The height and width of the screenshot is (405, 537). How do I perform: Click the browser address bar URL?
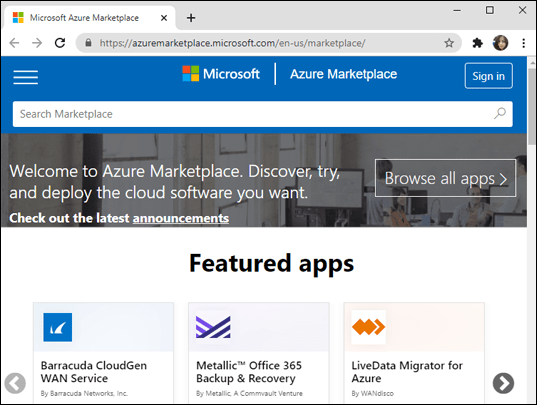tap(233, 43)
